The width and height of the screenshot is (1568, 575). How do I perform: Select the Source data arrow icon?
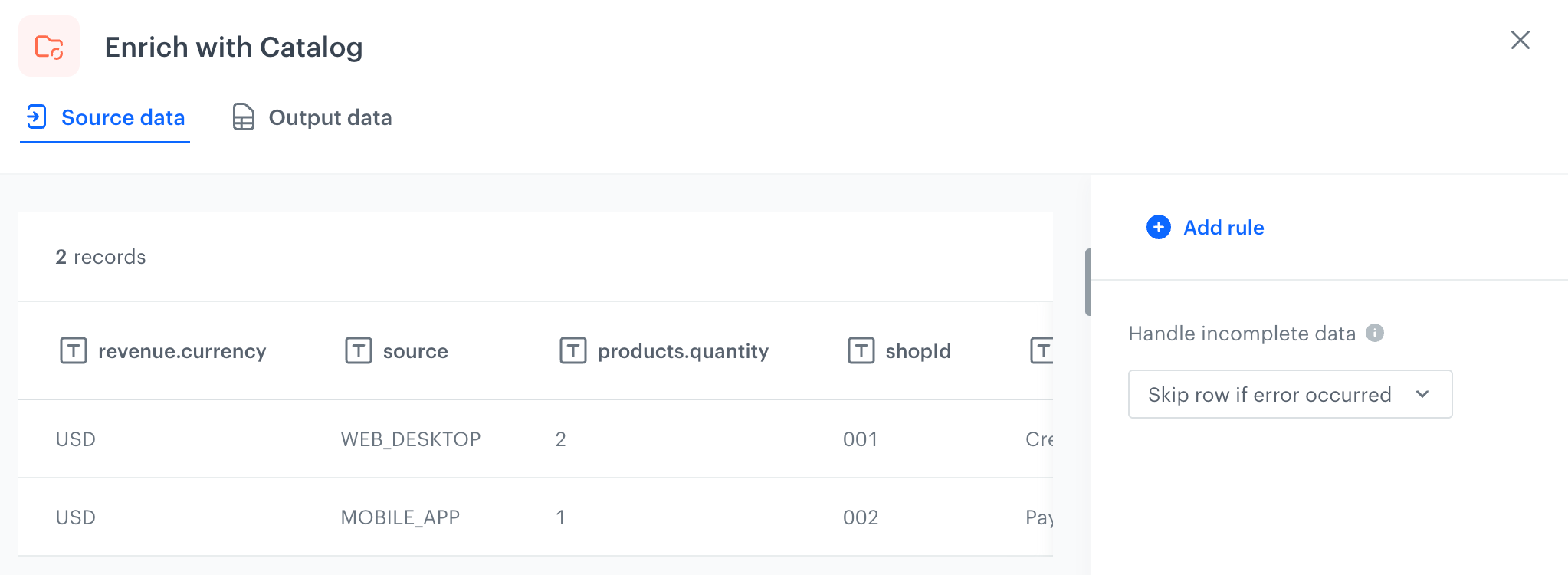[35, 117]
